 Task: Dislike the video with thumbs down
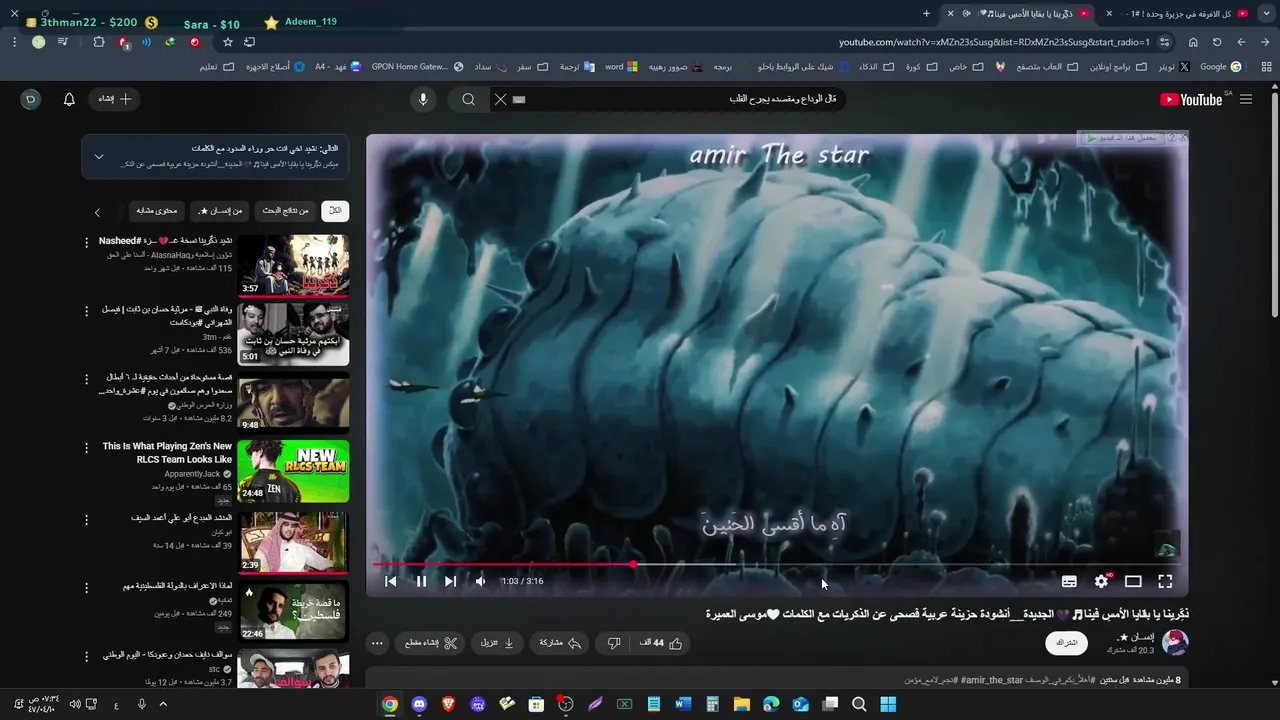coord(614,643)
